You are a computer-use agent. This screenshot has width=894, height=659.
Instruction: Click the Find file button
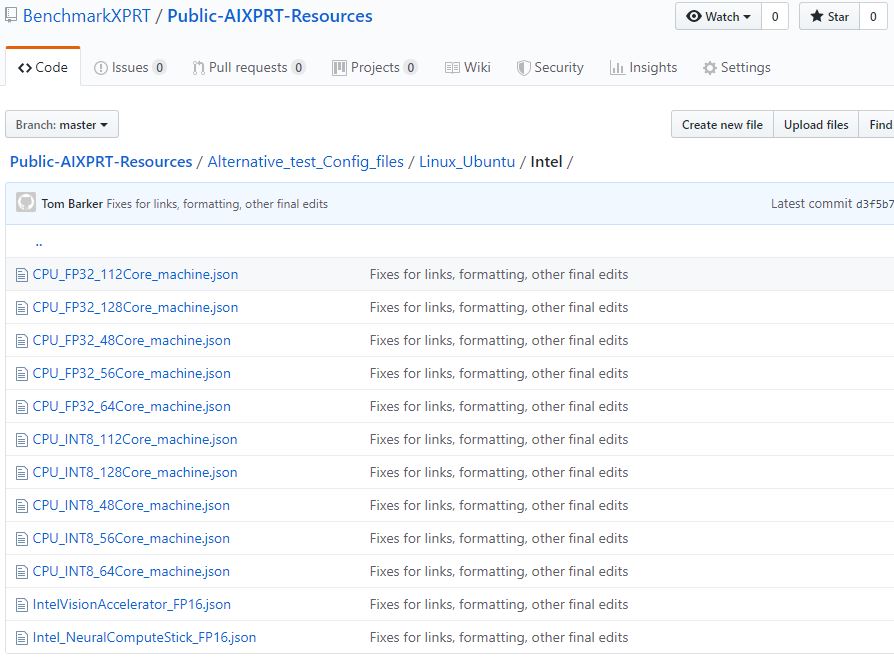click(x=876, y=124)
